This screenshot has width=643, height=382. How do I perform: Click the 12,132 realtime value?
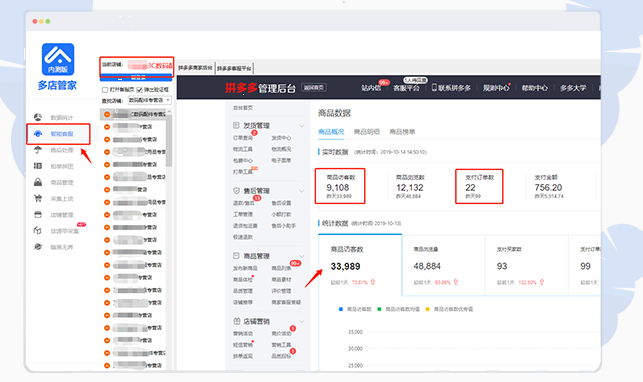tap(410, 187)
